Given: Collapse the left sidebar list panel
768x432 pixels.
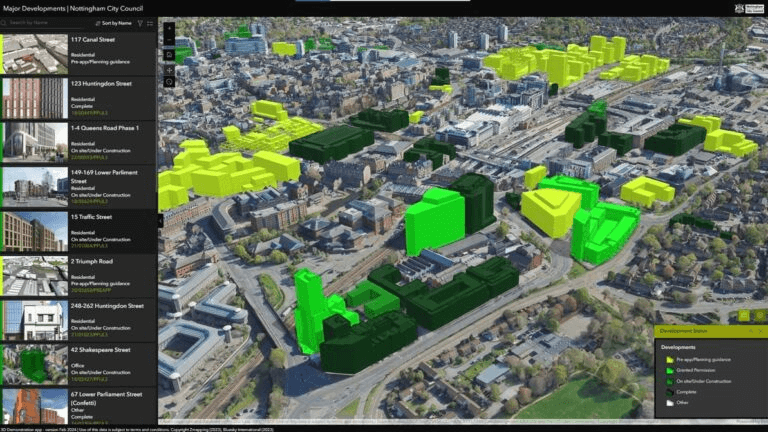Looking at the screenshot, I should [x=160, y=220].
